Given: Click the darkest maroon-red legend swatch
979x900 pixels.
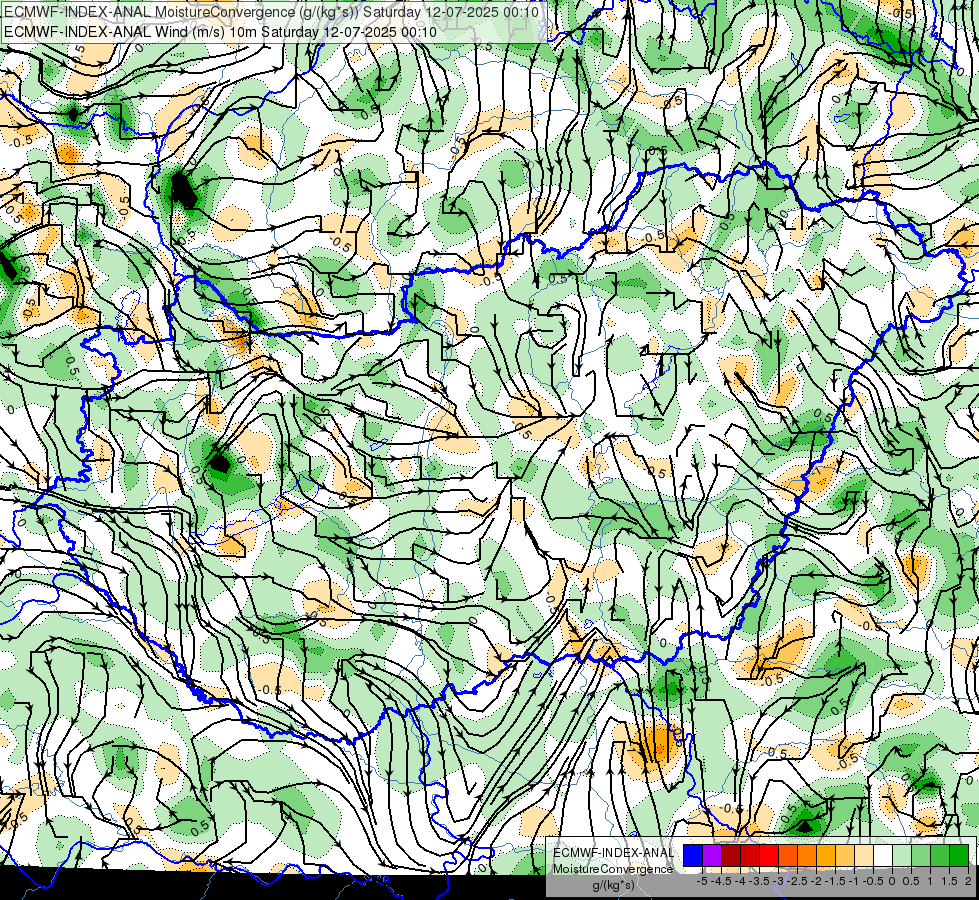Looking at the screenshot, I should pos(731,855).
